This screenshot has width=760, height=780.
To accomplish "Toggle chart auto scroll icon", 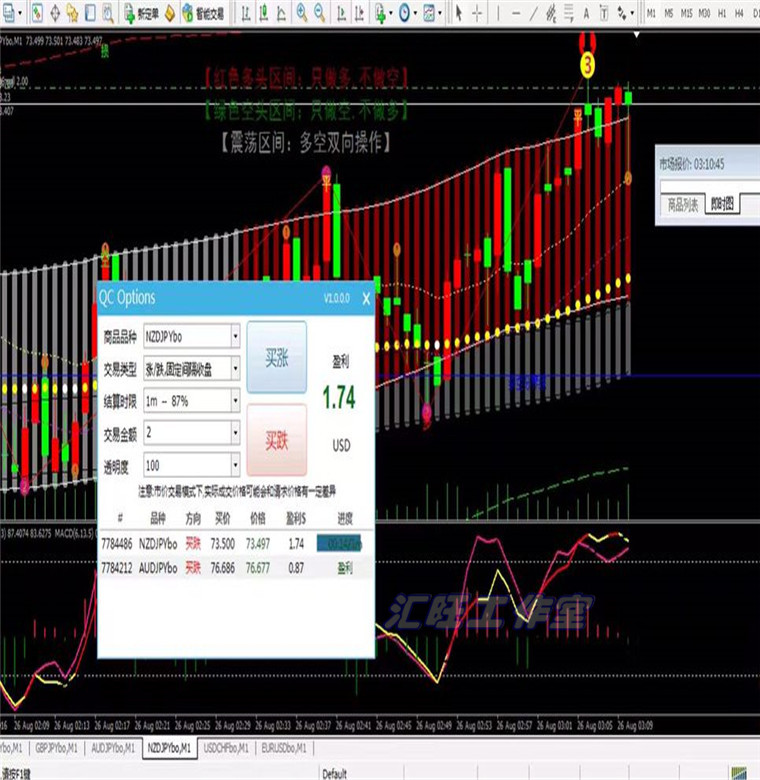I will 341,13.
